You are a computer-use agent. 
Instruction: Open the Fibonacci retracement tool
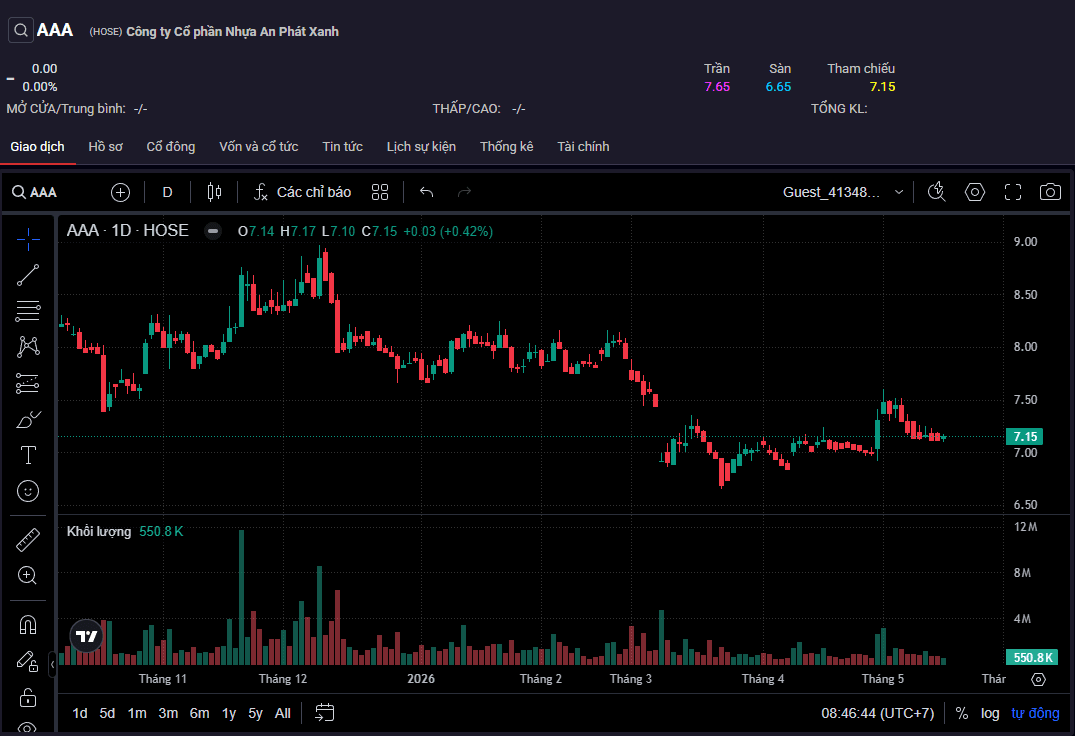(28, 311)
